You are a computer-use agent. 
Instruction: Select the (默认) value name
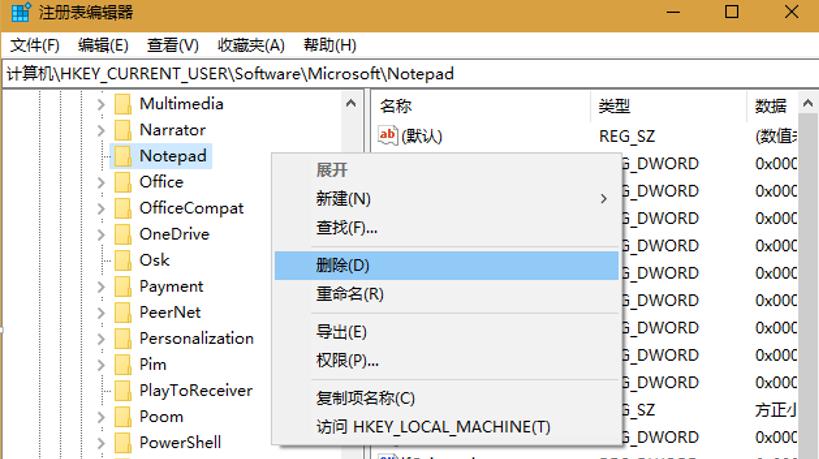(422, 136)
